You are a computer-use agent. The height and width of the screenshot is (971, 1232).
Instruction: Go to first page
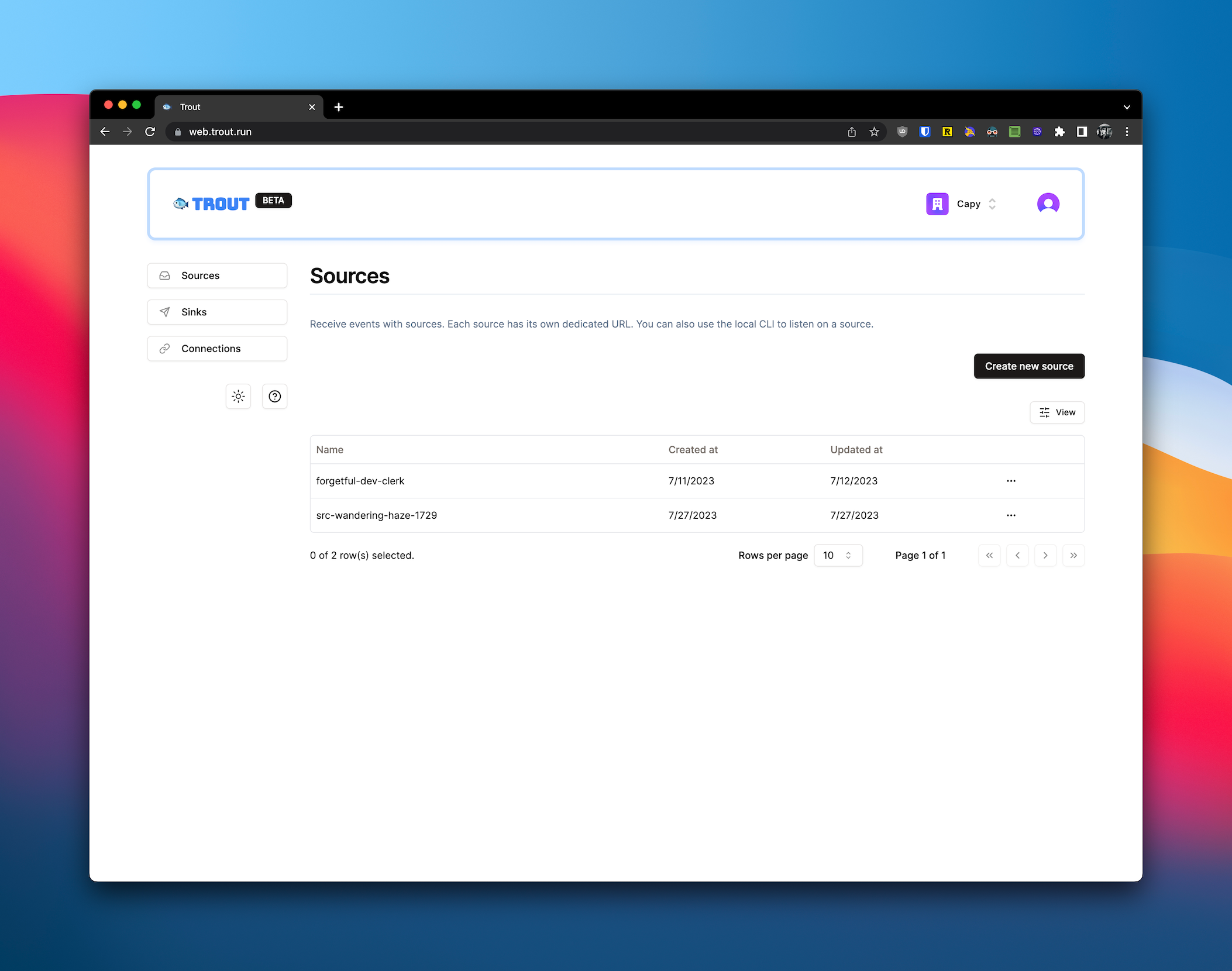[x=989, y=555]
